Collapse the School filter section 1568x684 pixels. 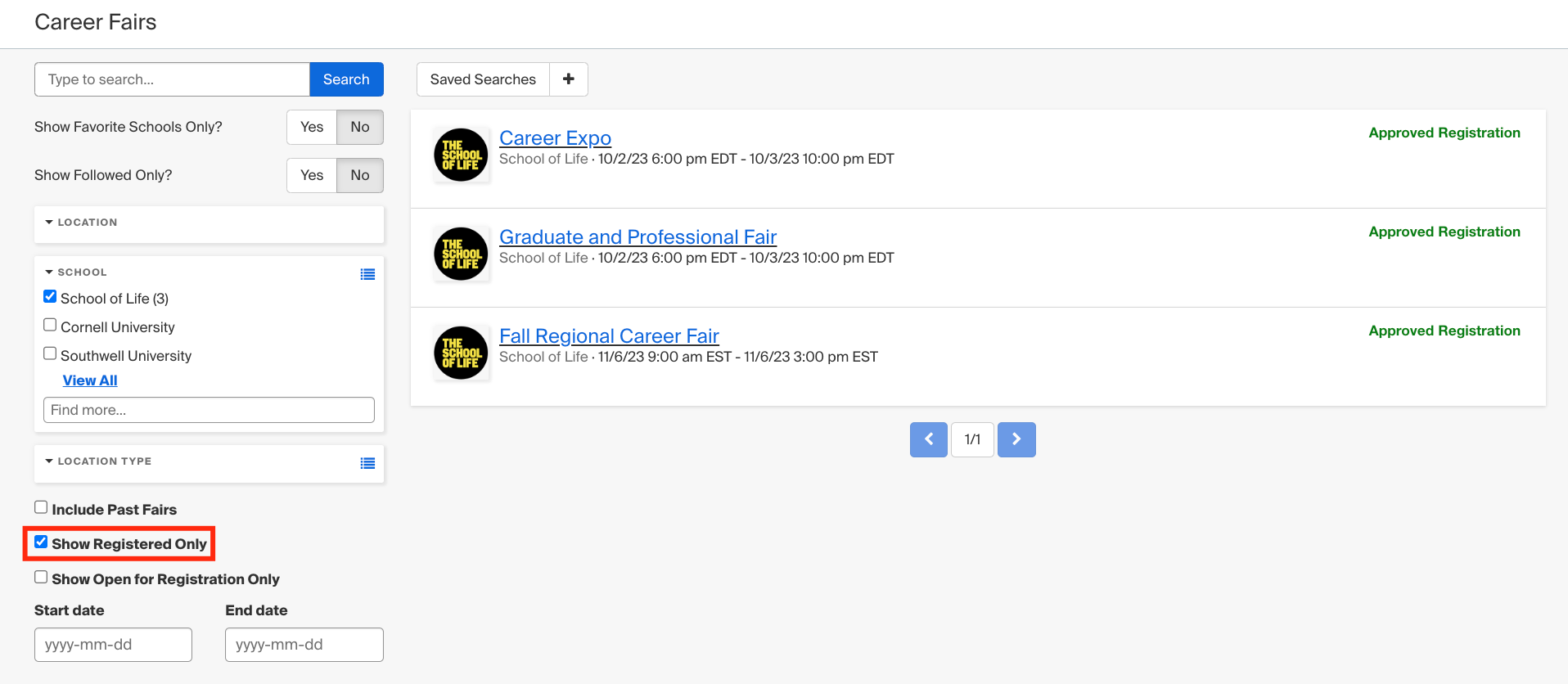pyautogui.click(x=76, y=272)
